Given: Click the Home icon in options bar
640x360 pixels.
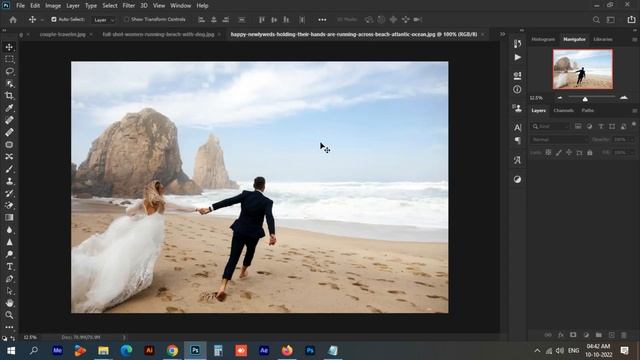Looking at the screenshot, I should (13, 20).
